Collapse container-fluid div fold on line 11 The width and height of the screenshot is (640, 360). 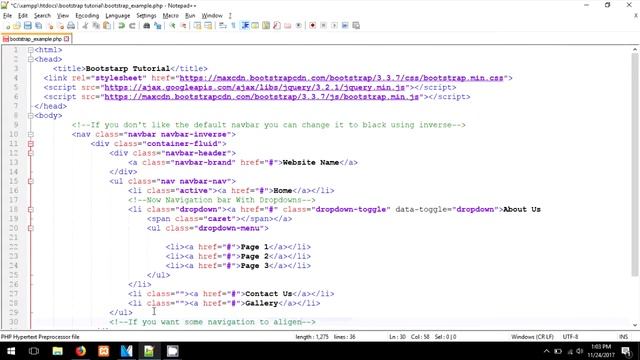pos(31,144)
